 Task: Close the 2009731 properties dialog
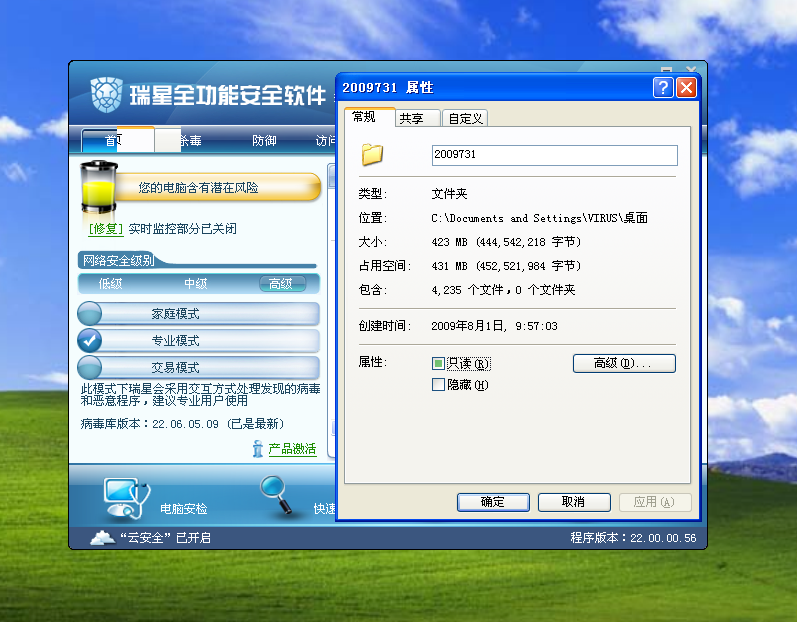tap(686, 87)
